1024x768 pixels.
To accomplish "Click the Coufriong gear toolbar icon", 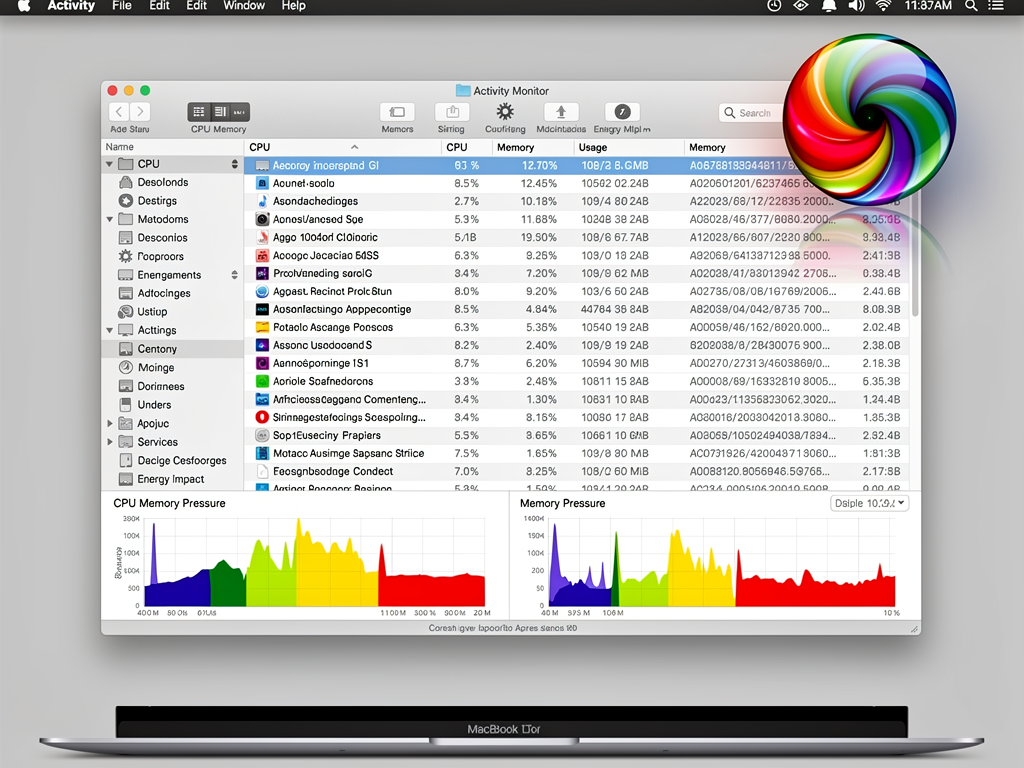I will [x=505, y=112].
